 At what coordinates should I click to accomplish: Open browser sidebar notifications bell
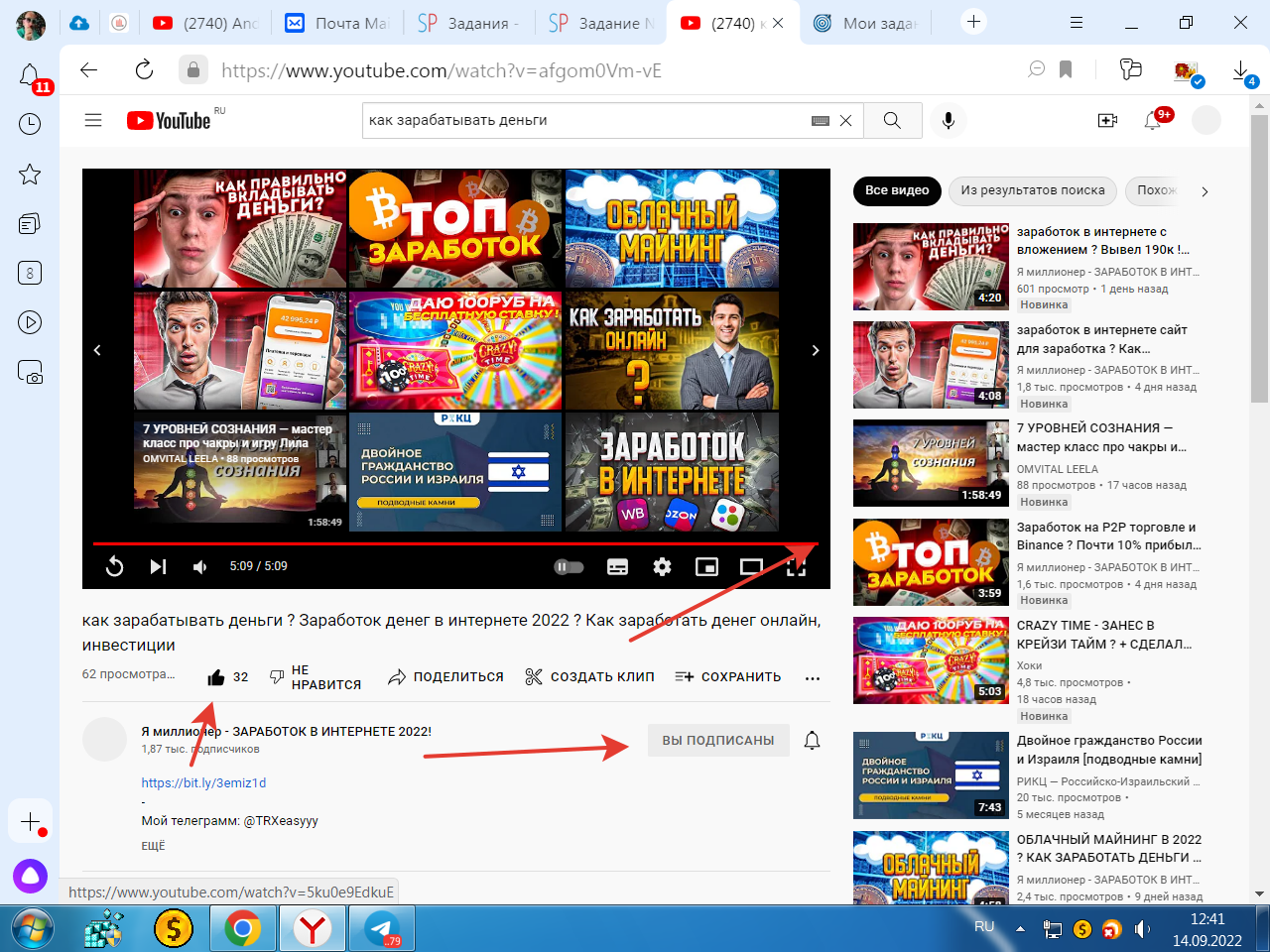[30, 74]
